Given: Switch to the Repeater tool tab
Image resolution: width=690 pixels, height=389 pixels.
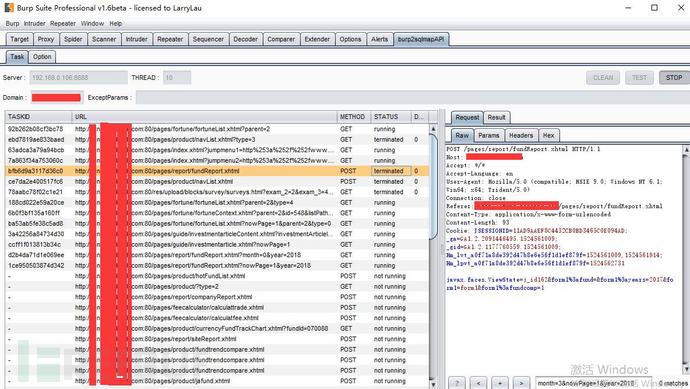Looking at the screenshot, I should (170, 39).
